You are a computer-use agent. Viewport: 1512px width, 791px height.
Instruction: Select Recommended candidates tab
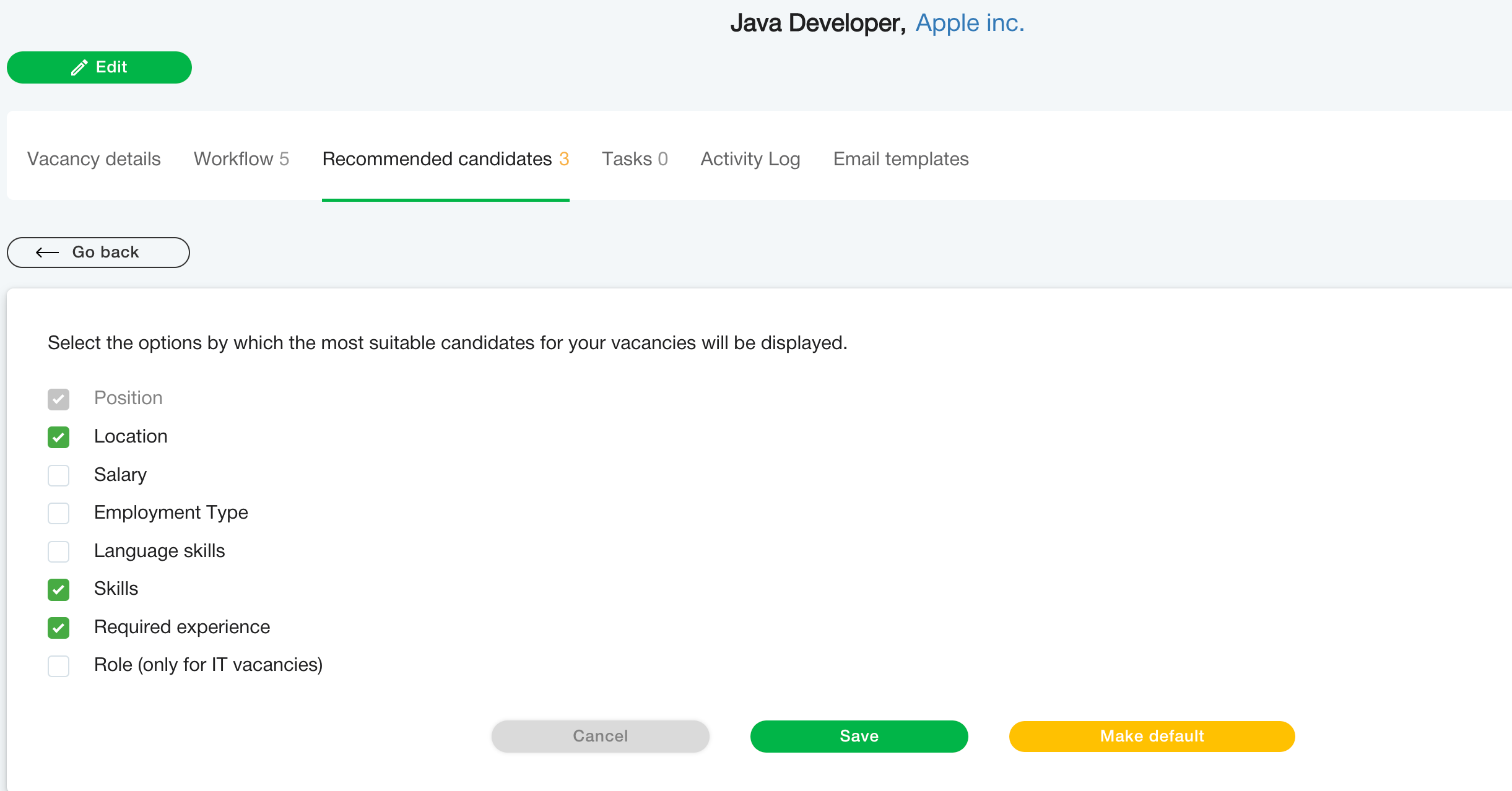[445, 159]
